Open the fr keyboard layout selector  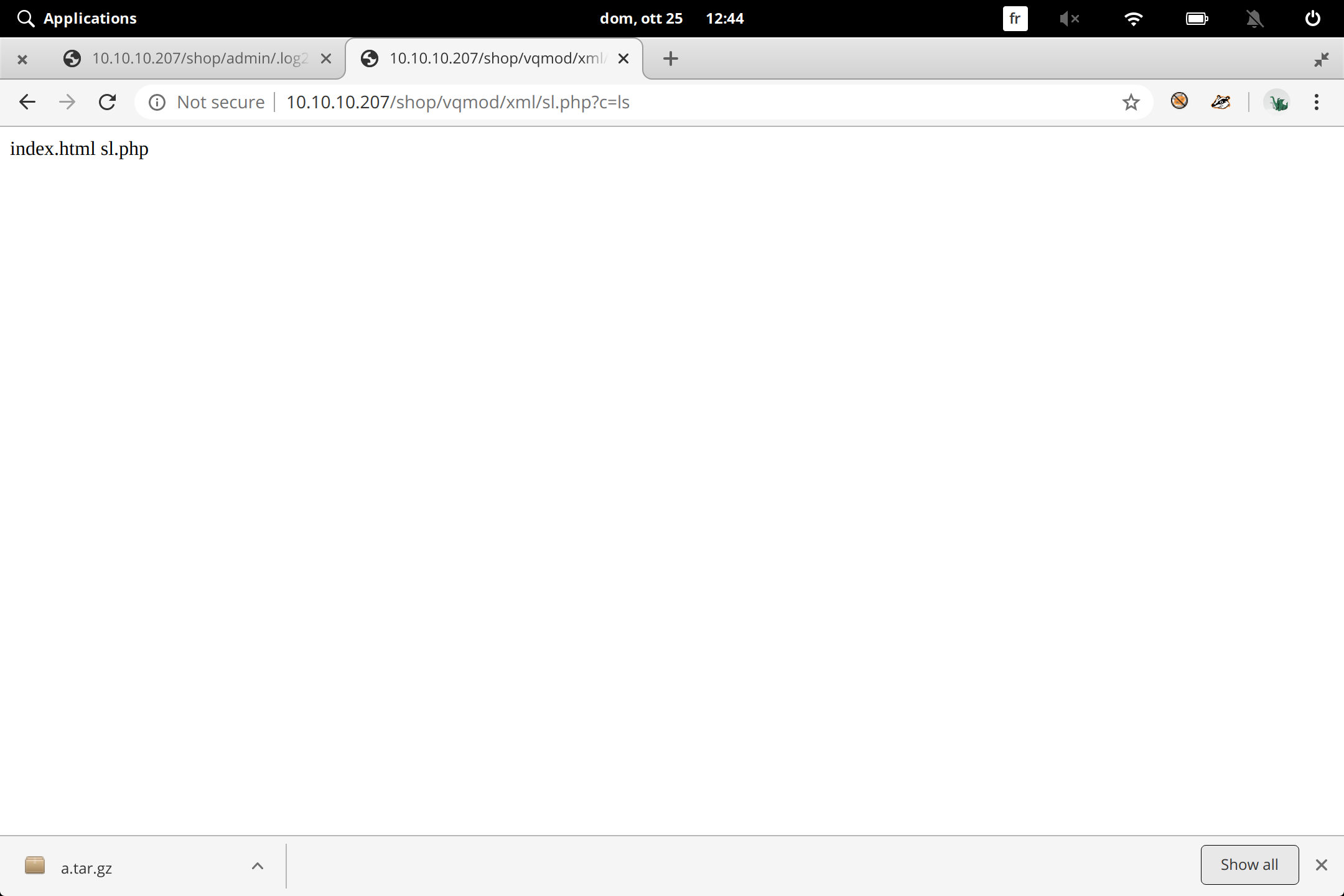click(1015, 18)
